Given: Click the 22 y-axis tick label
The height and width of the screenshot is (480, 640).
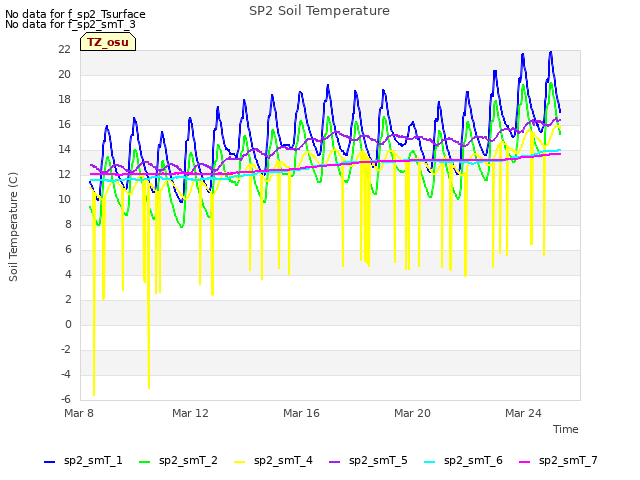Looking at the screenshot, I should click(x=64, y=49).
